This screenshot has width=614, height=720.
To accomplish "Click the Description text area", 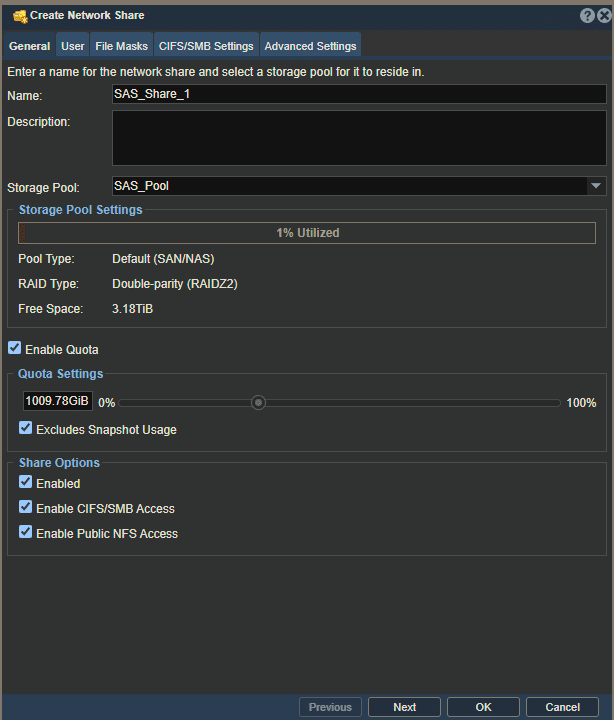I will coord(359,138).
